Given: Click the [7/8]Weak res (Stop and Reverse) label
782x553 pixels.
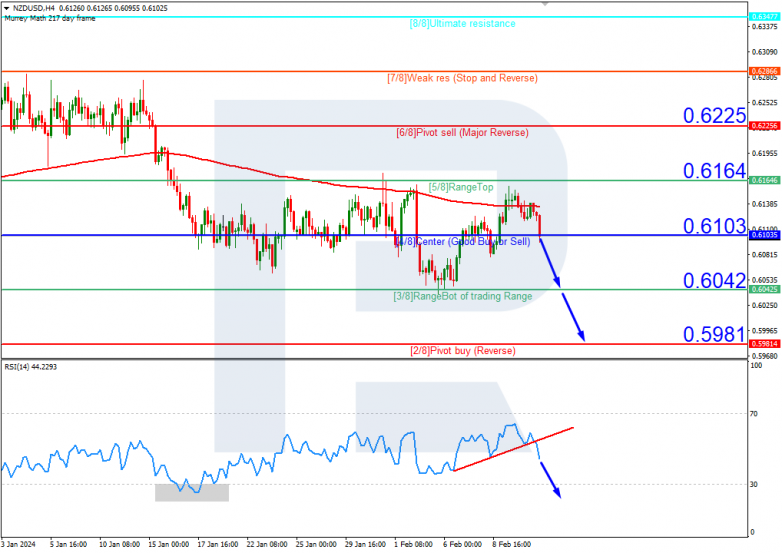Looking at the screenshot, I should point(462,78).
